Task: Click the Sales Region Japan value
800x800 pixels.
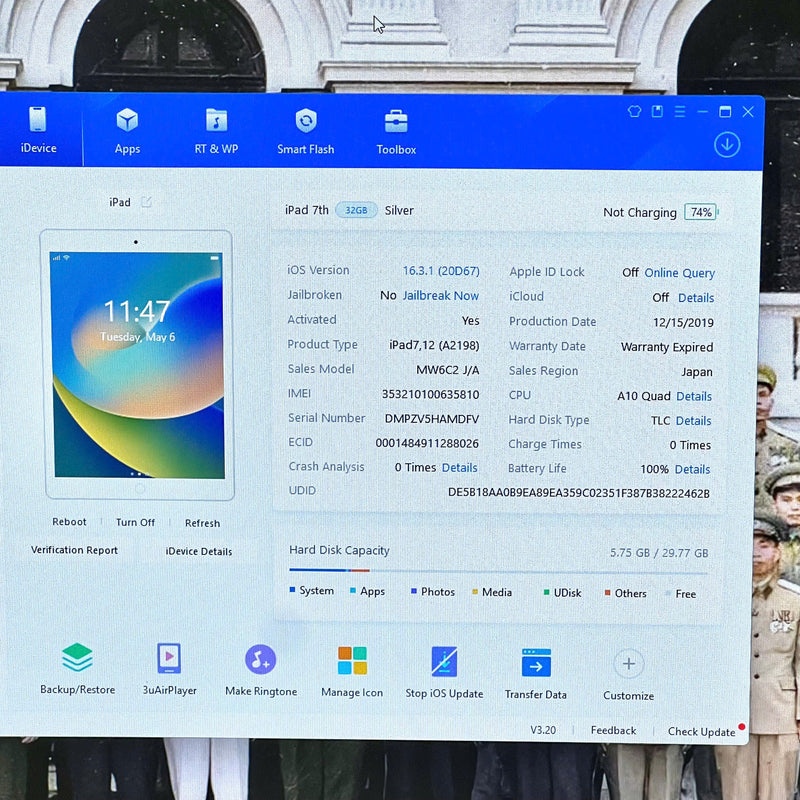Action: pyautogui.click(x=697, y=372)
